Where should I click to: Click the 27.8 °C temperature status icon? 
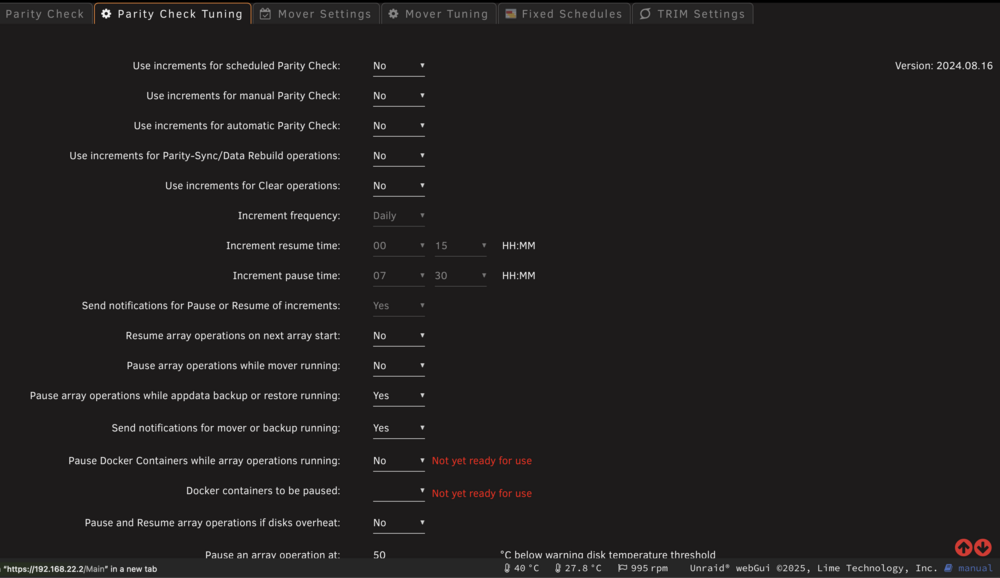click(558, 568)
